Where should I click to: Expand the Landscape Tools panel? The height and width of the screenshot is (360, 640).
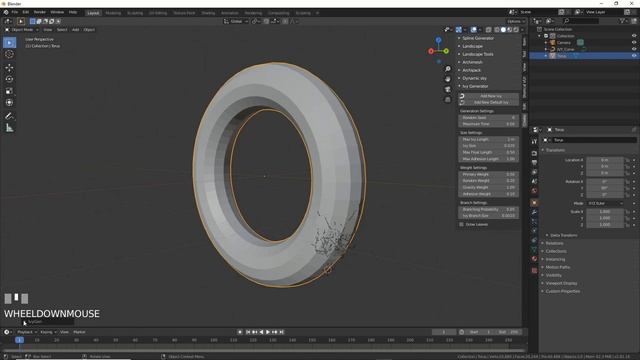(x=478, y=54)
